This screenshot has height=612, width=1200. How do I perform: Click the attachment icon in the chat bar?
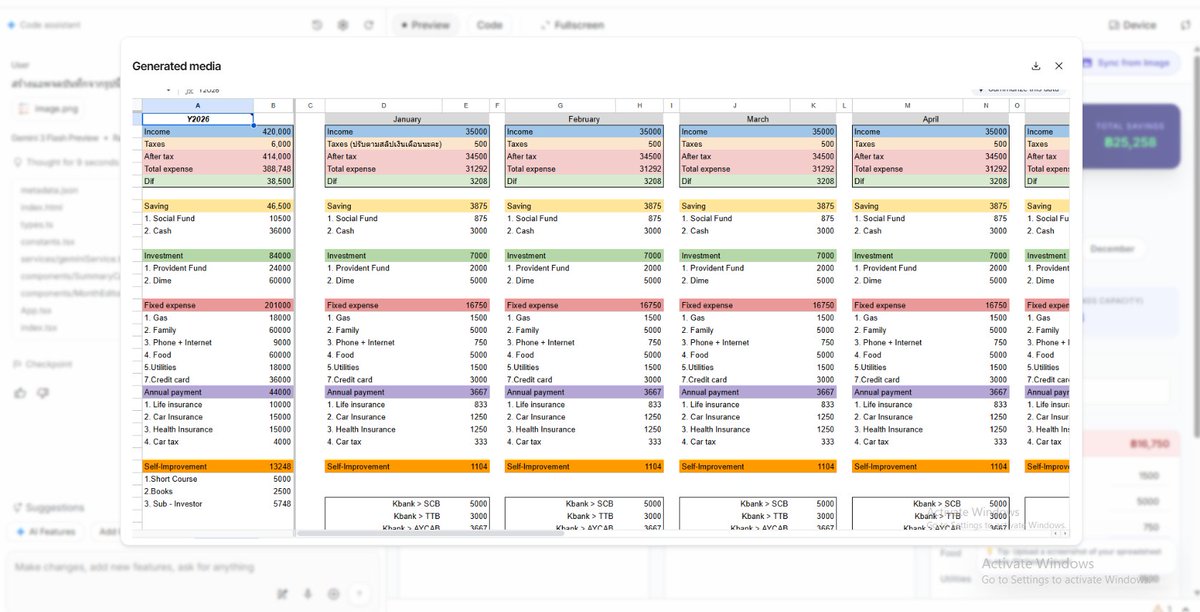pos(307,593)
